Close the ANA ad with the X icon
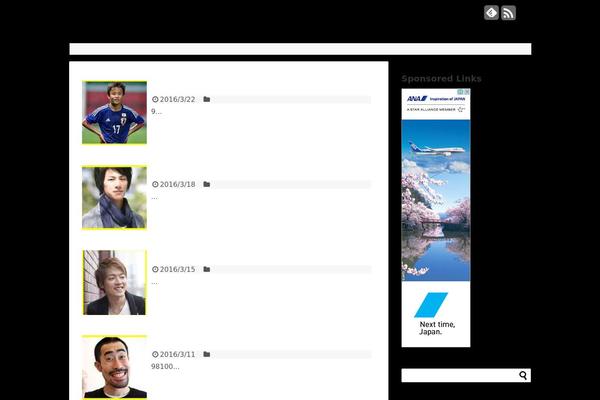 click(x=467, y=92)
